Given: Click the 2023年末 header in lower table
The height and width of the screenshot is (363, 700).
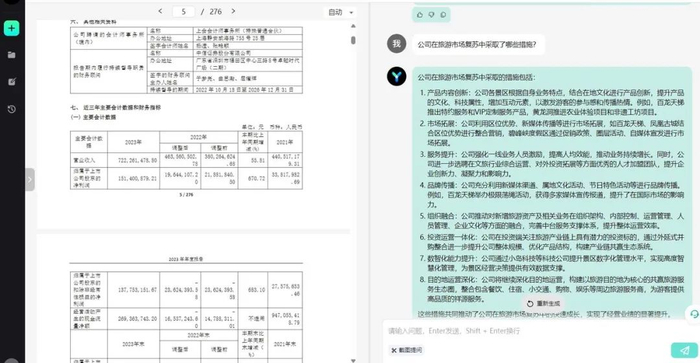Looking at the screenshot, I should 133,344.
